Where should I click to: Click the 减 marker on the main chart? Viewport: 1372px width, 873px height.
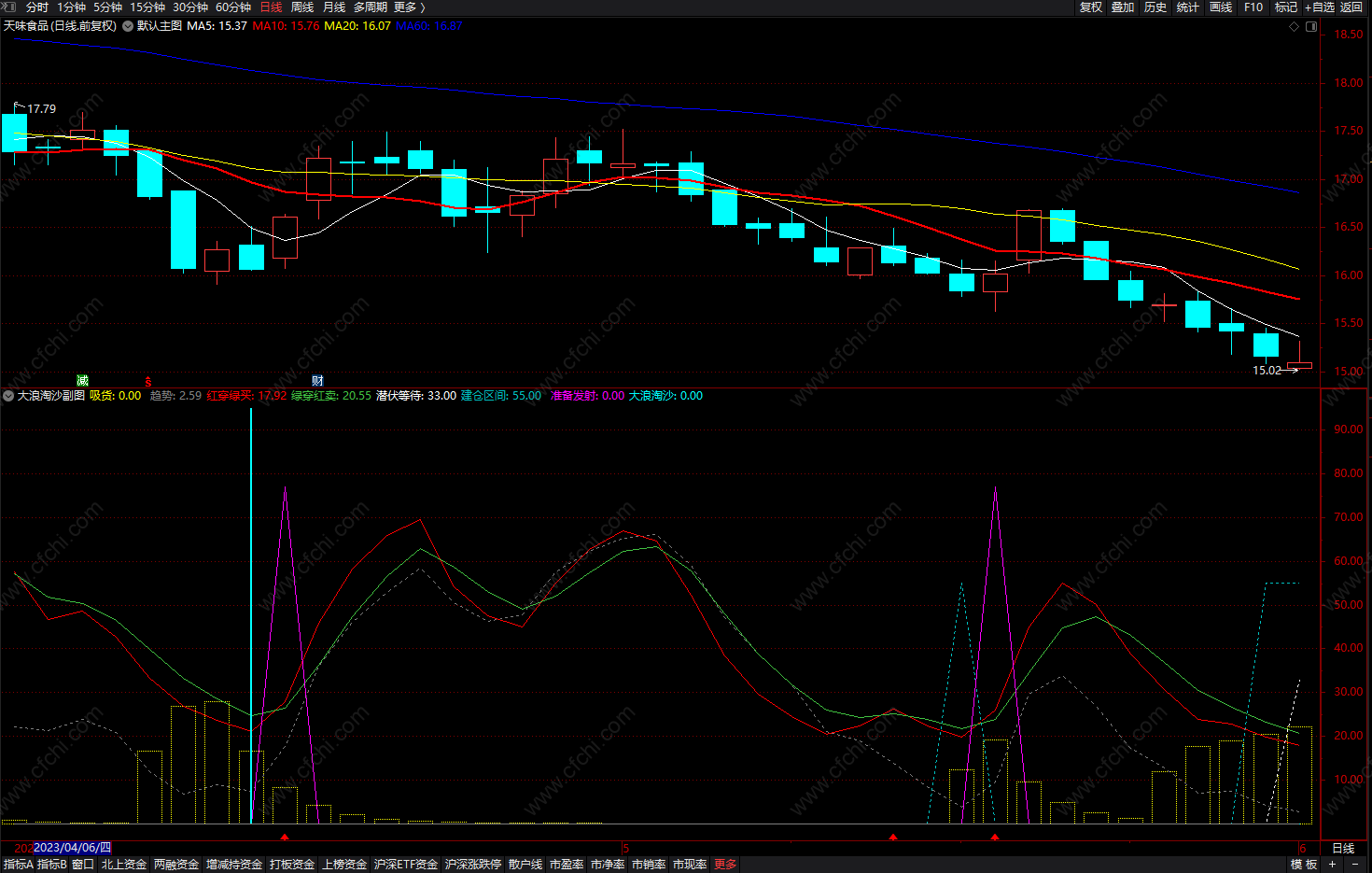point(82,380)
